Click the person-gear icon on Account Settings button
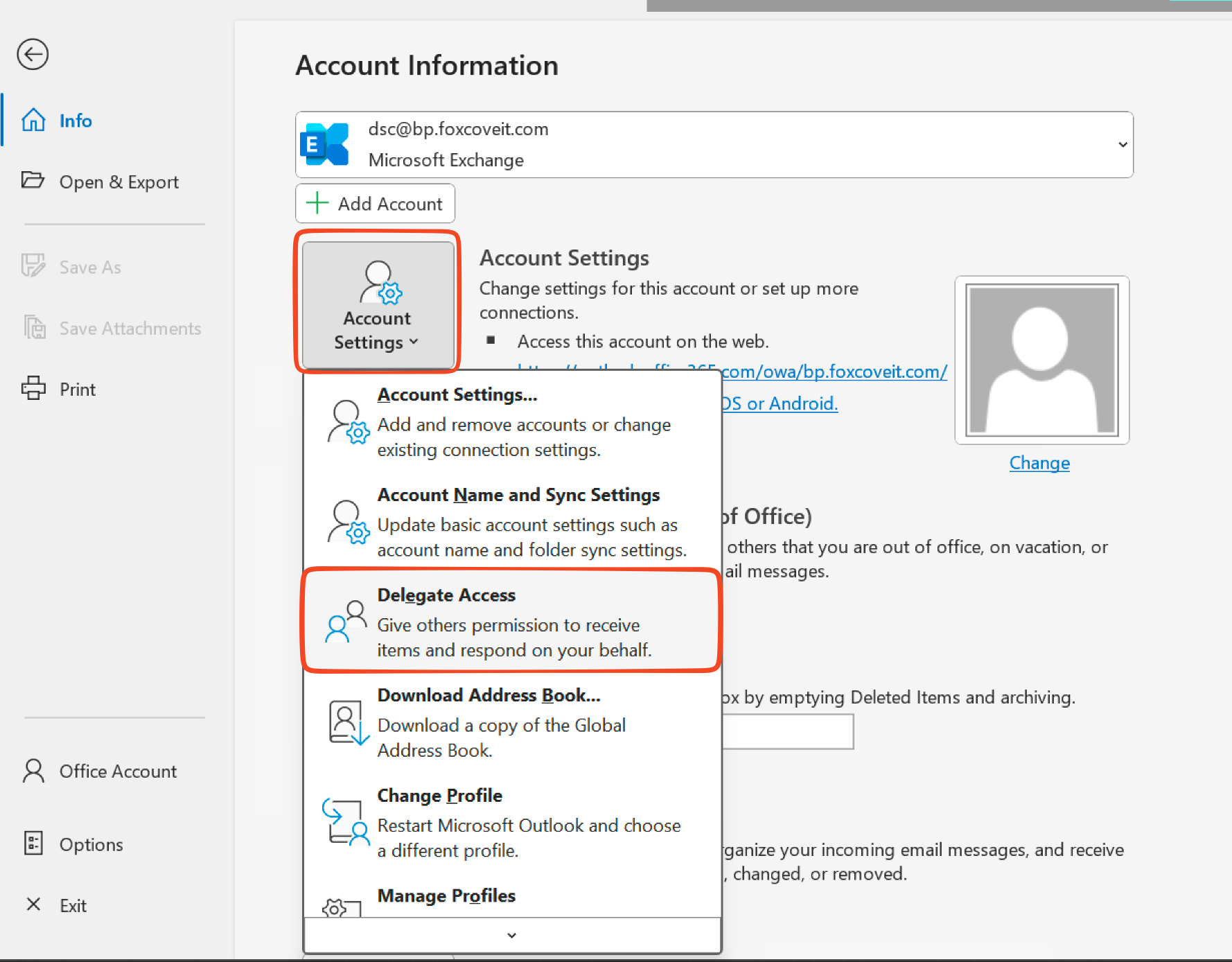1232x962 pixels. click(x=380, y=283)
